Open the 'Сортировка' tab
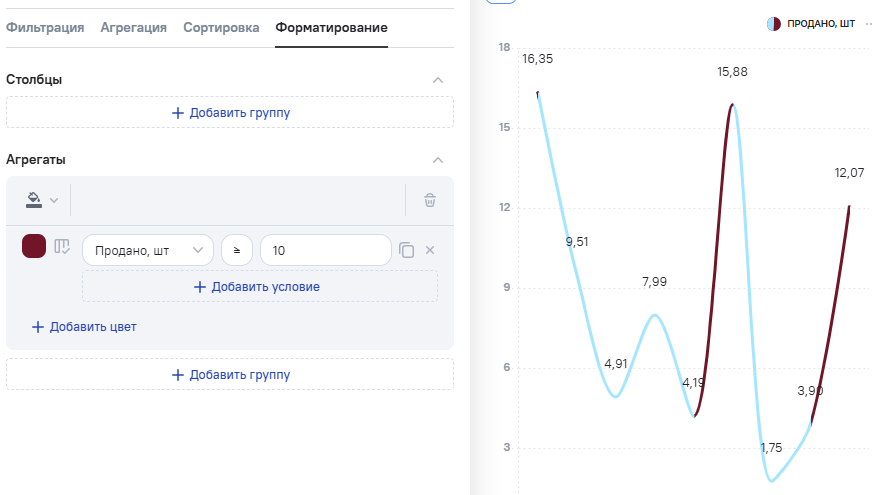The height and width of the screenshot is (495, 879). tap(221, 27)
